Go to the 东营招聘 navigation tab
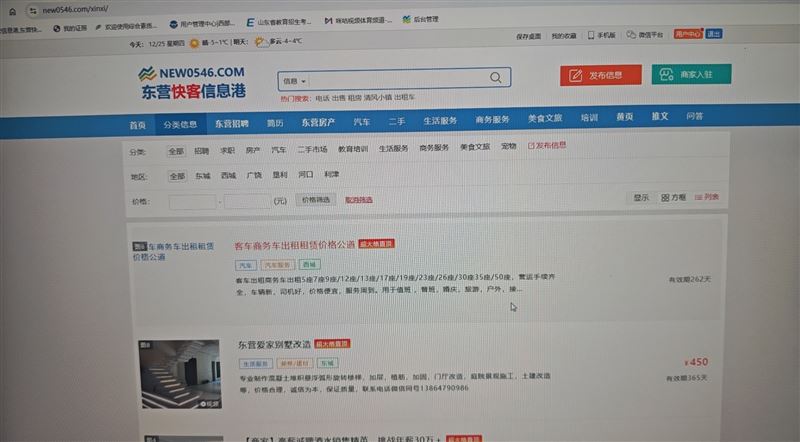The width and height of the screenshot is (800, 442). pyautogui.click(x=231, y=123)
